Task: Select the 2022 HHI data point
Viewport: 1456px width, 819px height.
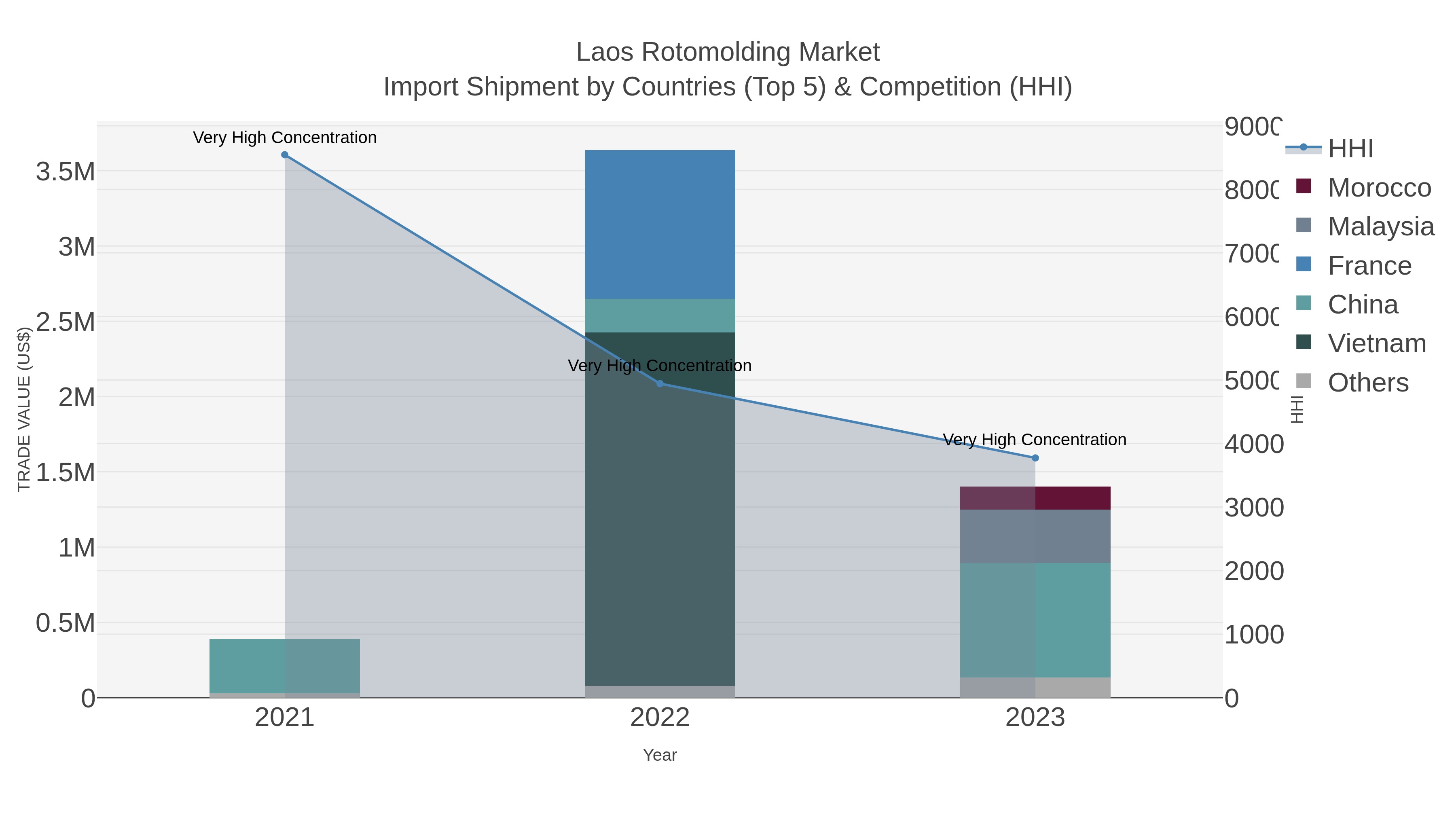Action: [x=660, y=384]
